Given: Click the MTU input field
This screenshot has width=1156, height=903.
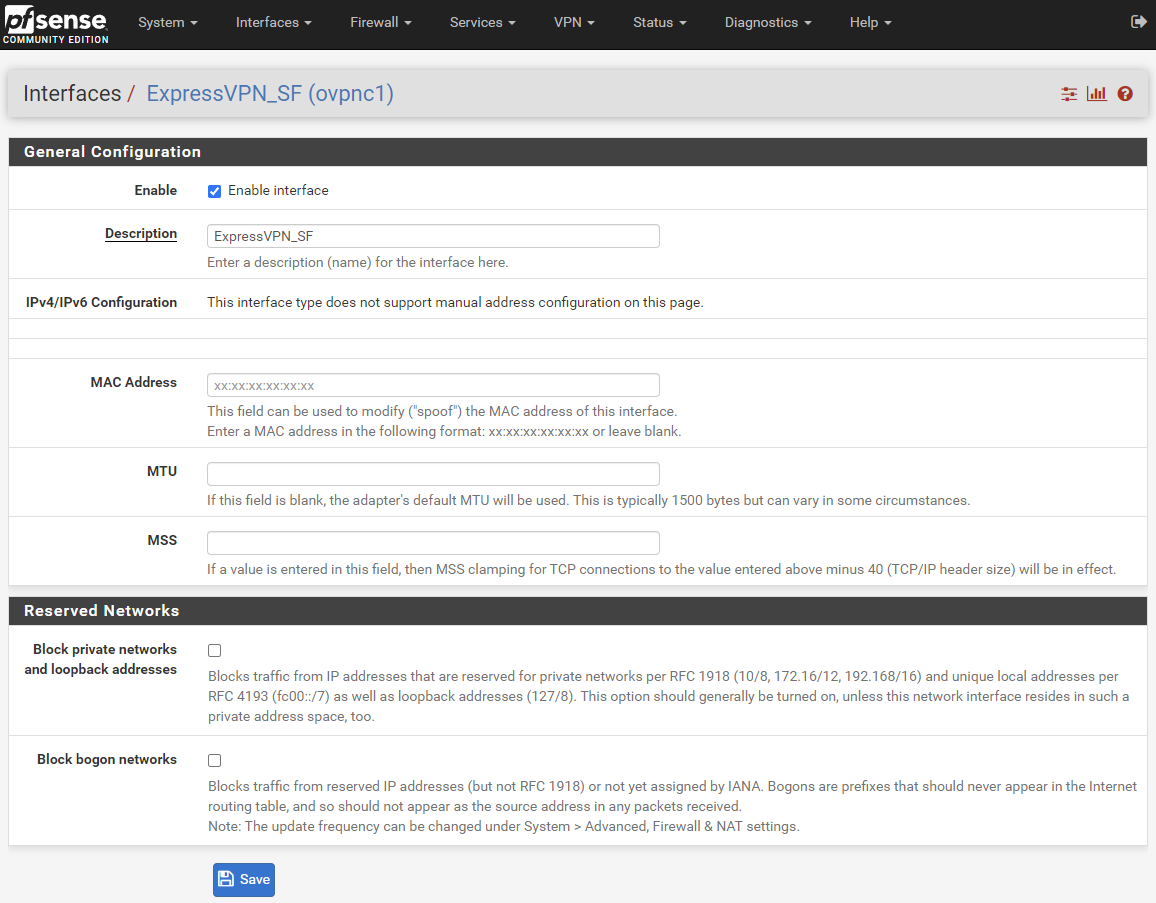Looking at the screenshot, I should pyautogui.click(x=434, y=474).
